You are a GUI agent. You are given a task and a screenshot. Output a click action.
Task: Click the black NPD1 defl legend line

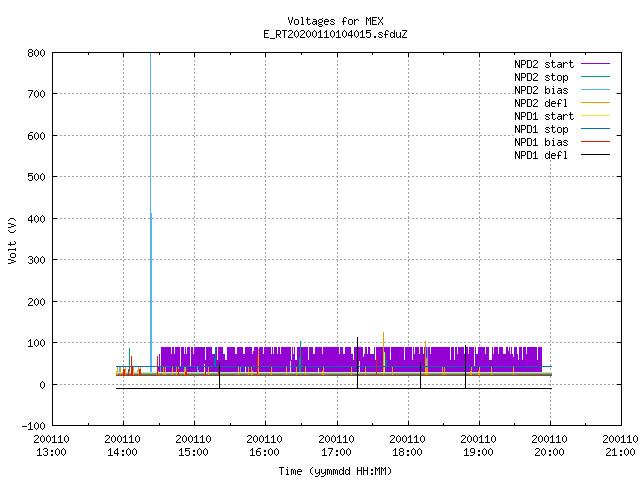pos(595,155)
